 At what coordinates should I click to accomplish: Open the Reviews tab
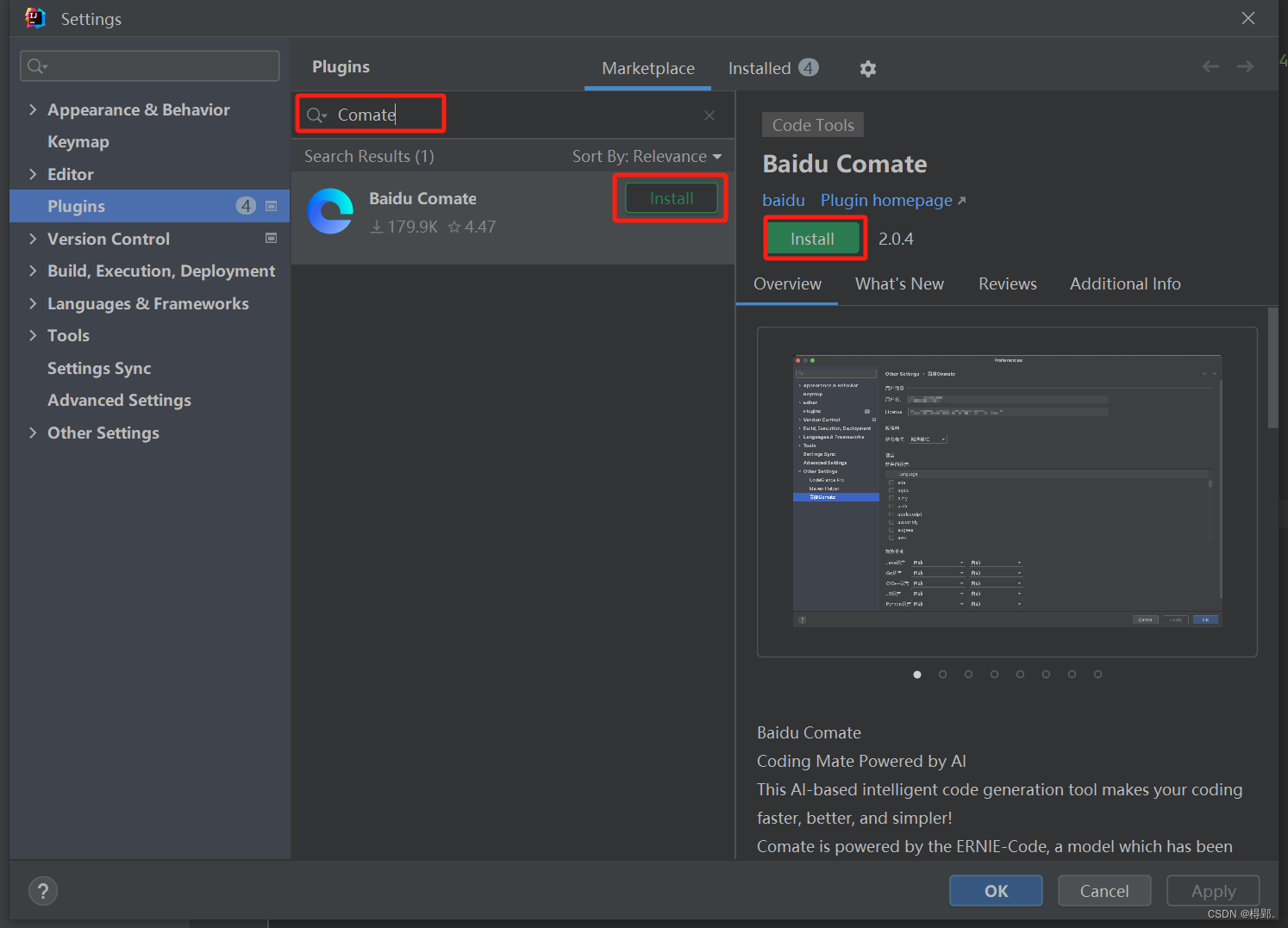pos(1008,284)
